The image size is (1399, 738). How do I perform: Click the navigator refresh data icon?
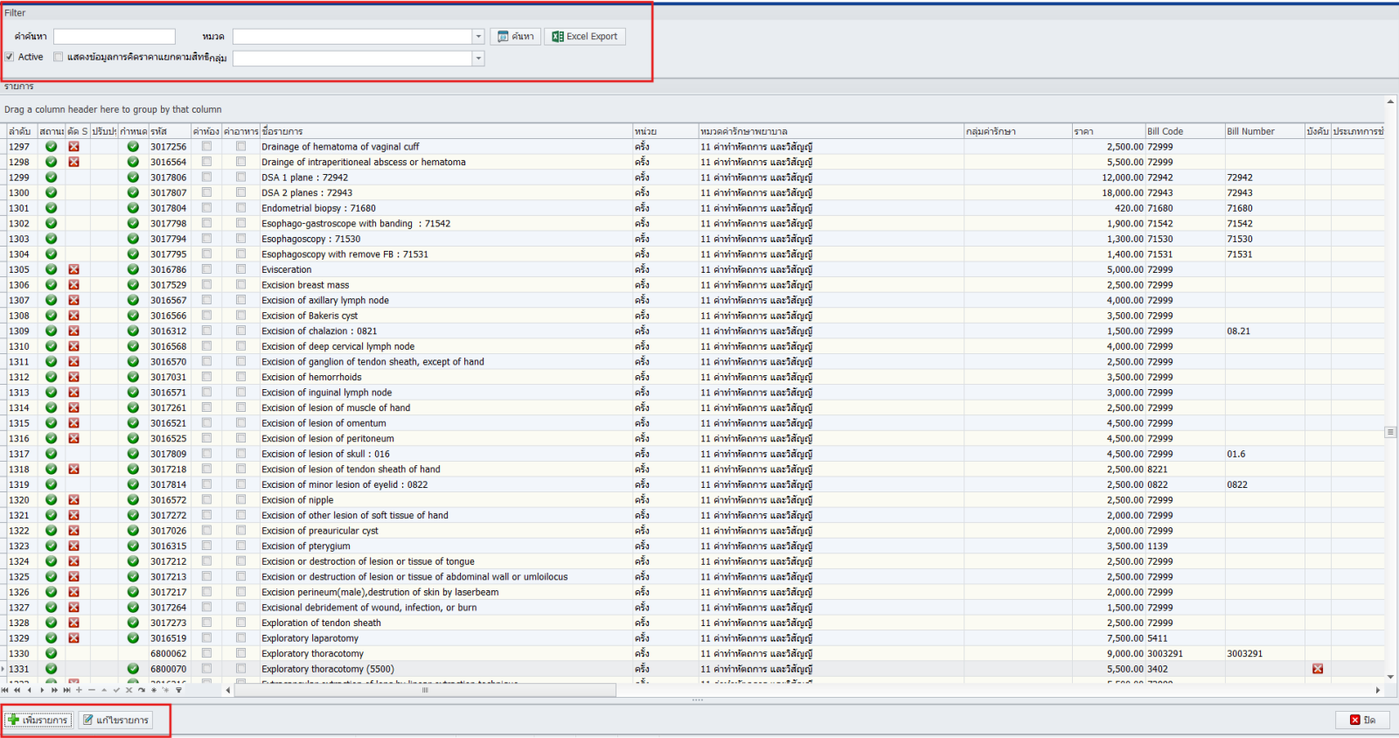pyautogui.click(x=142, y=690)
